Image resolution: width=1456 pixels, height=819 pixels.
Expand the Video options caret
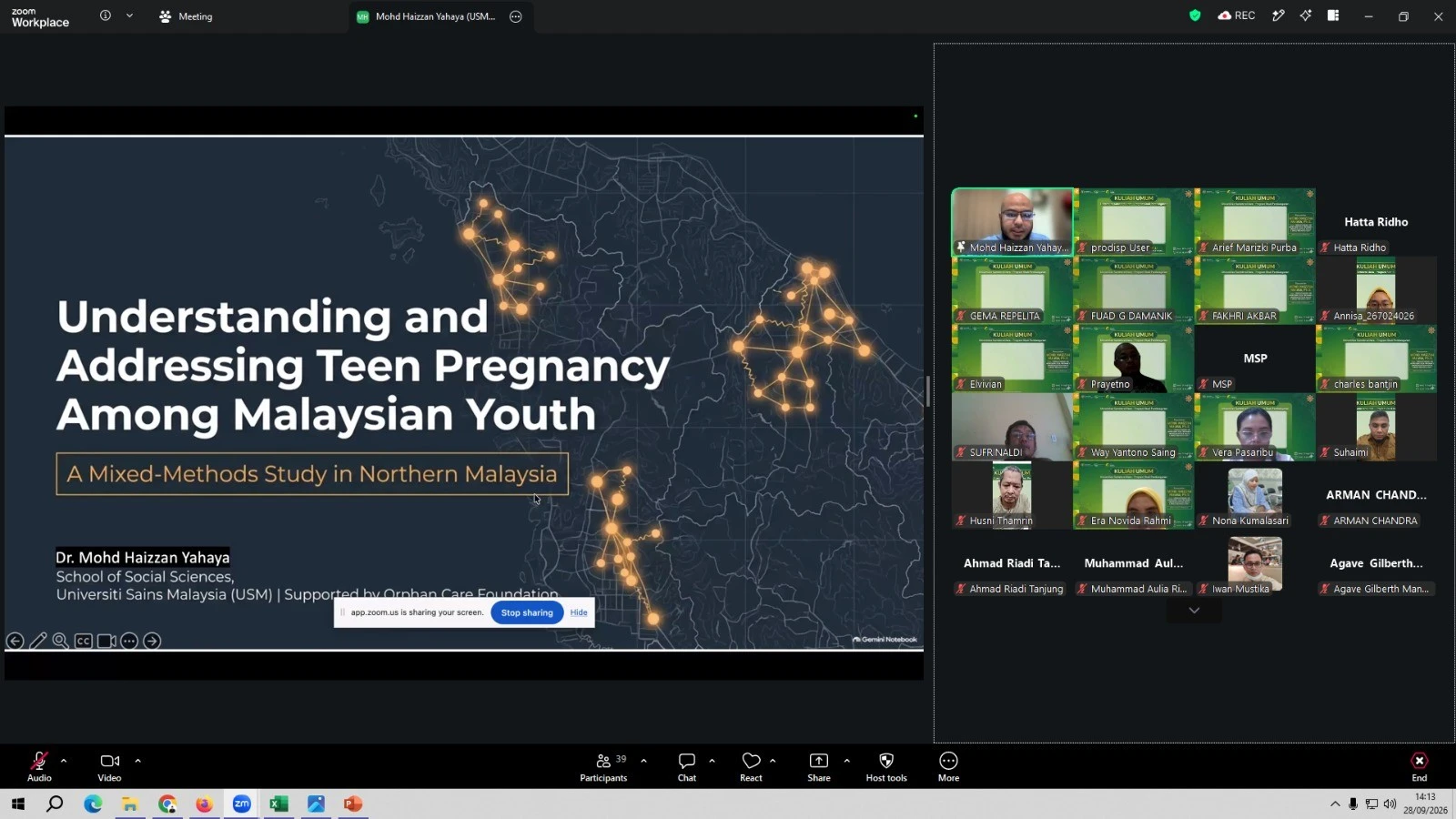tap(137, 761)
